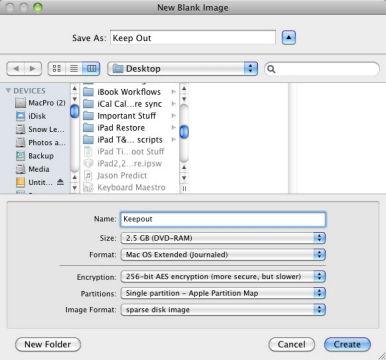Screen dimensions: 386x360
Task: Select the Photos a... volume
Action: click(41, 143)
